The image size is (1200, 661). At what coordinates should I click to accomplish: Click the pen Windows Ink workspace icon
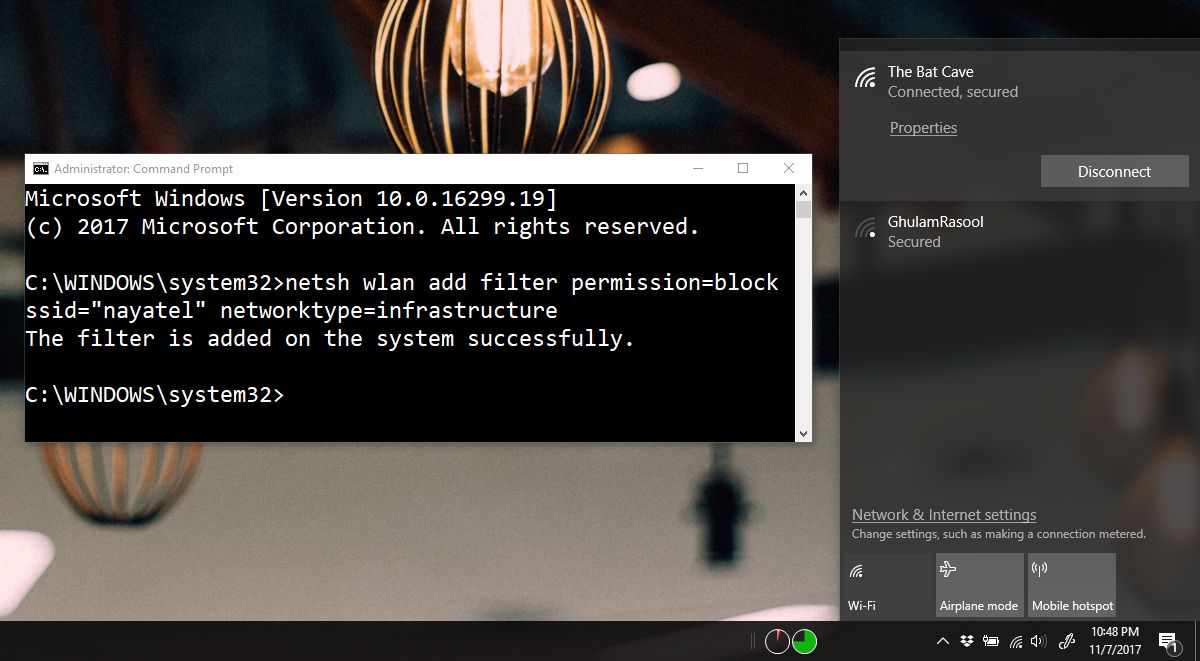click(1067, 641)
